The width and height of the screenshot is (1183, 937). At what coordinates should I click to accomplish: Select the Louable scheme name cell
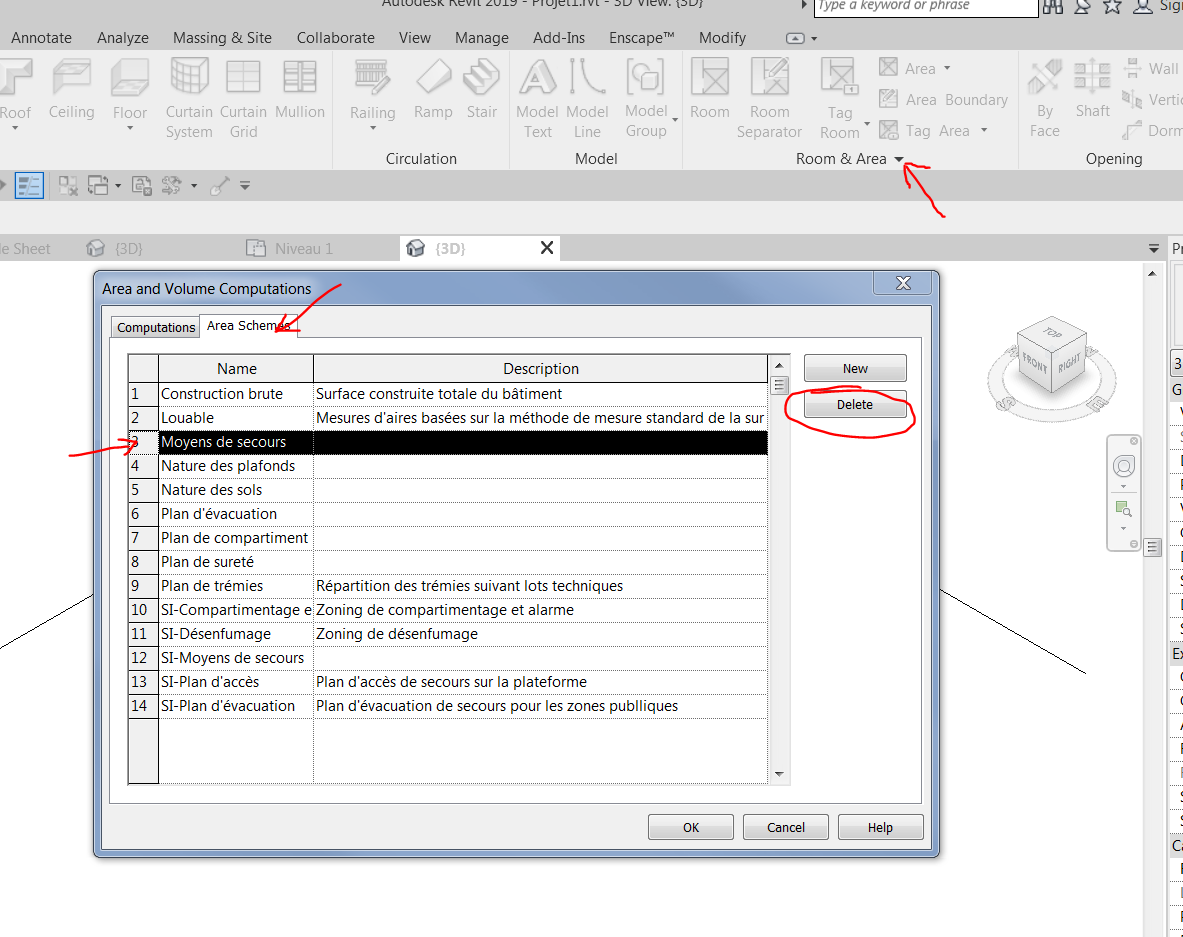235,418
